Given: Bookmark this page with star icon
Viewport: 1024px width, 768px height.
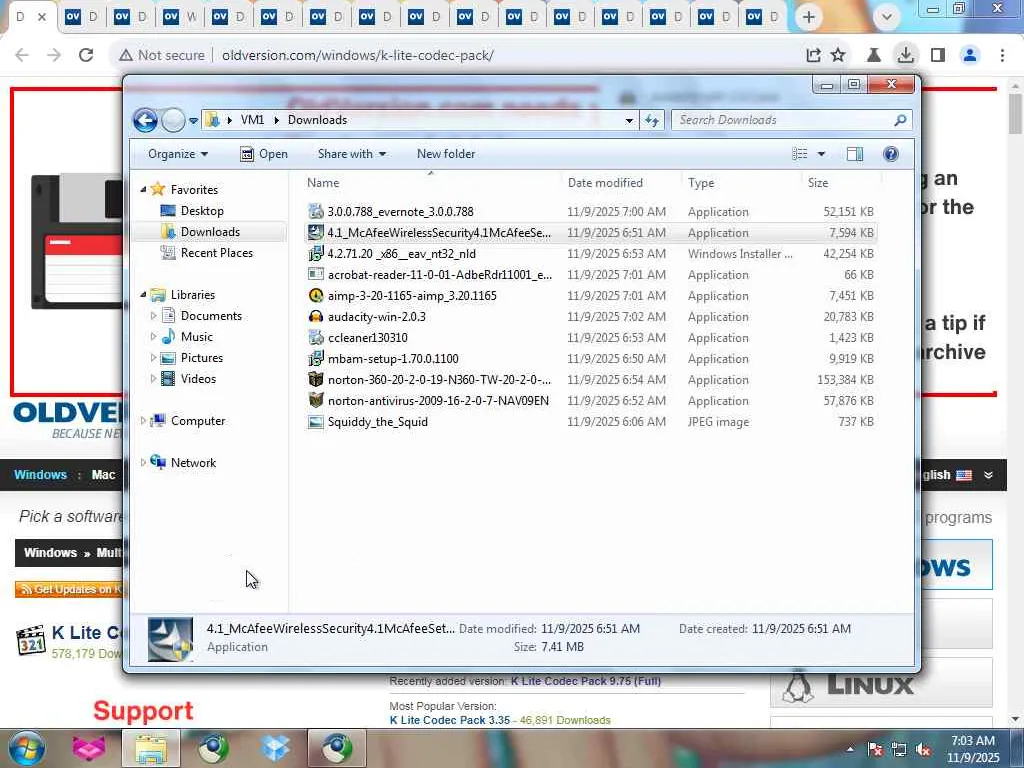Looking at the screenshot, I should pyautogui.click(x=839, y=55).
